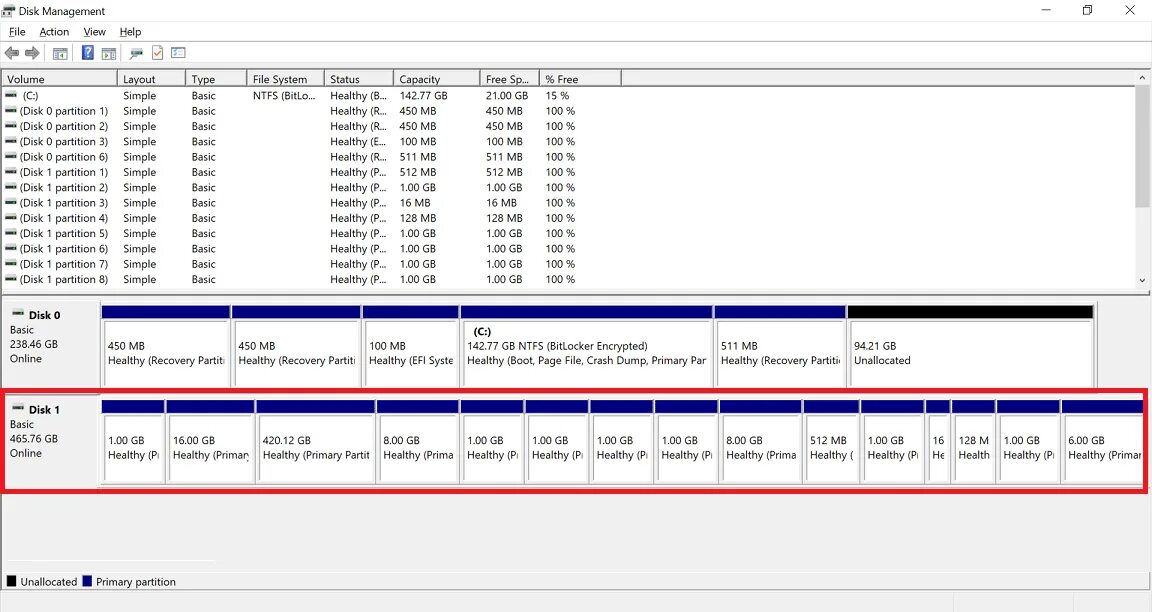The image size is (1152, 612).
Task: Click the Disk 1 drive icon in graphical view
Action: pos(18,409)
